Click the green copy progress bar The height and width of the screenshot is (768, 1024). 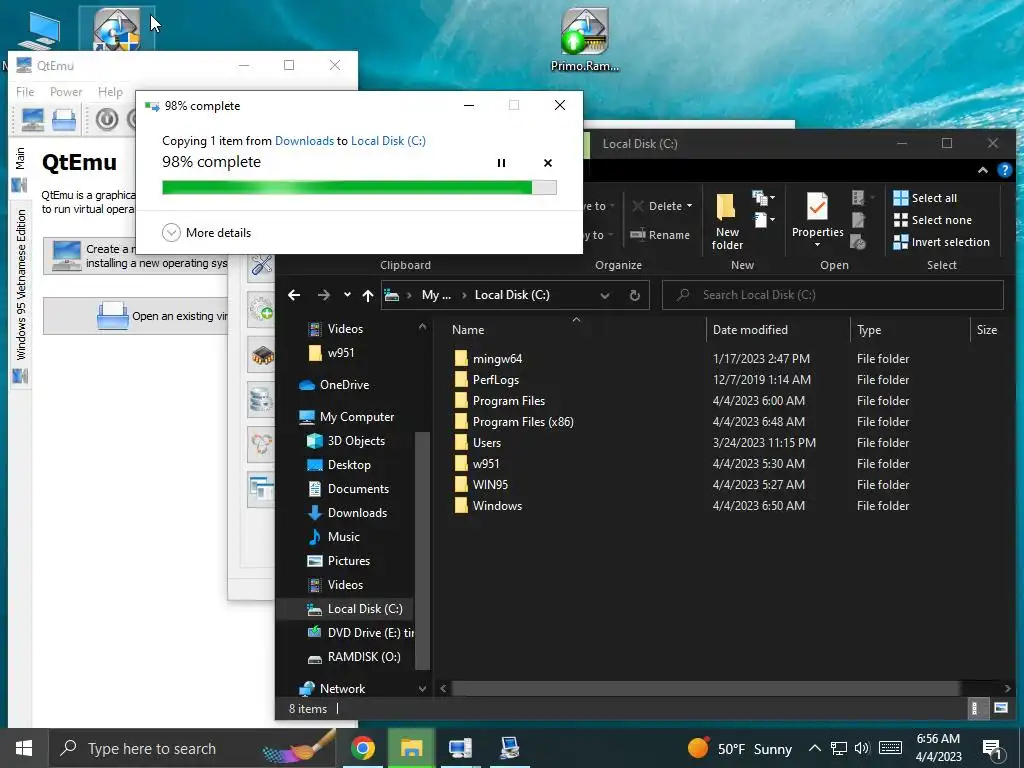click(359, 188)
